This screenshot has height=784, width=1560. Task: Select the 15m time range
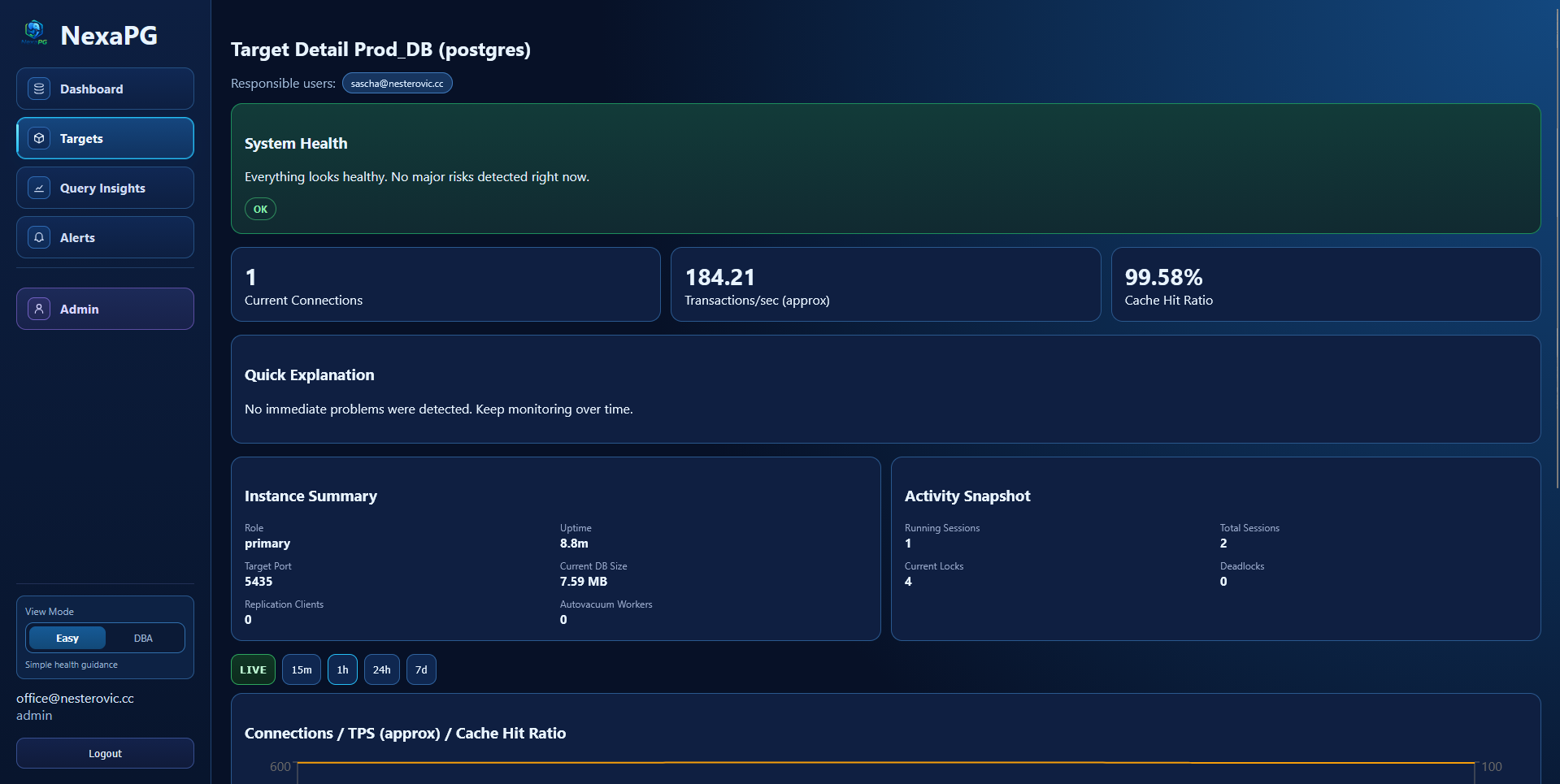pos(302,670)
